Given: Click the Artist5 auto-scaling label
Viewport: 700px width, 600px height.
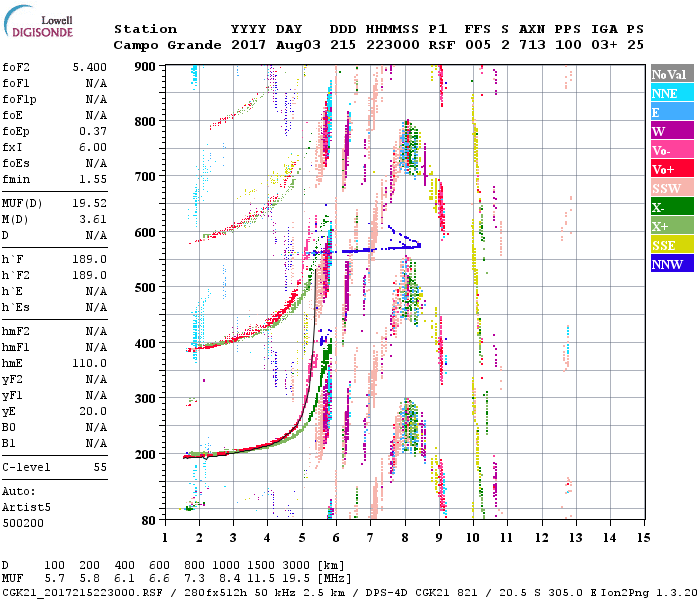Looking at the screenshot, I should point(26,508).
